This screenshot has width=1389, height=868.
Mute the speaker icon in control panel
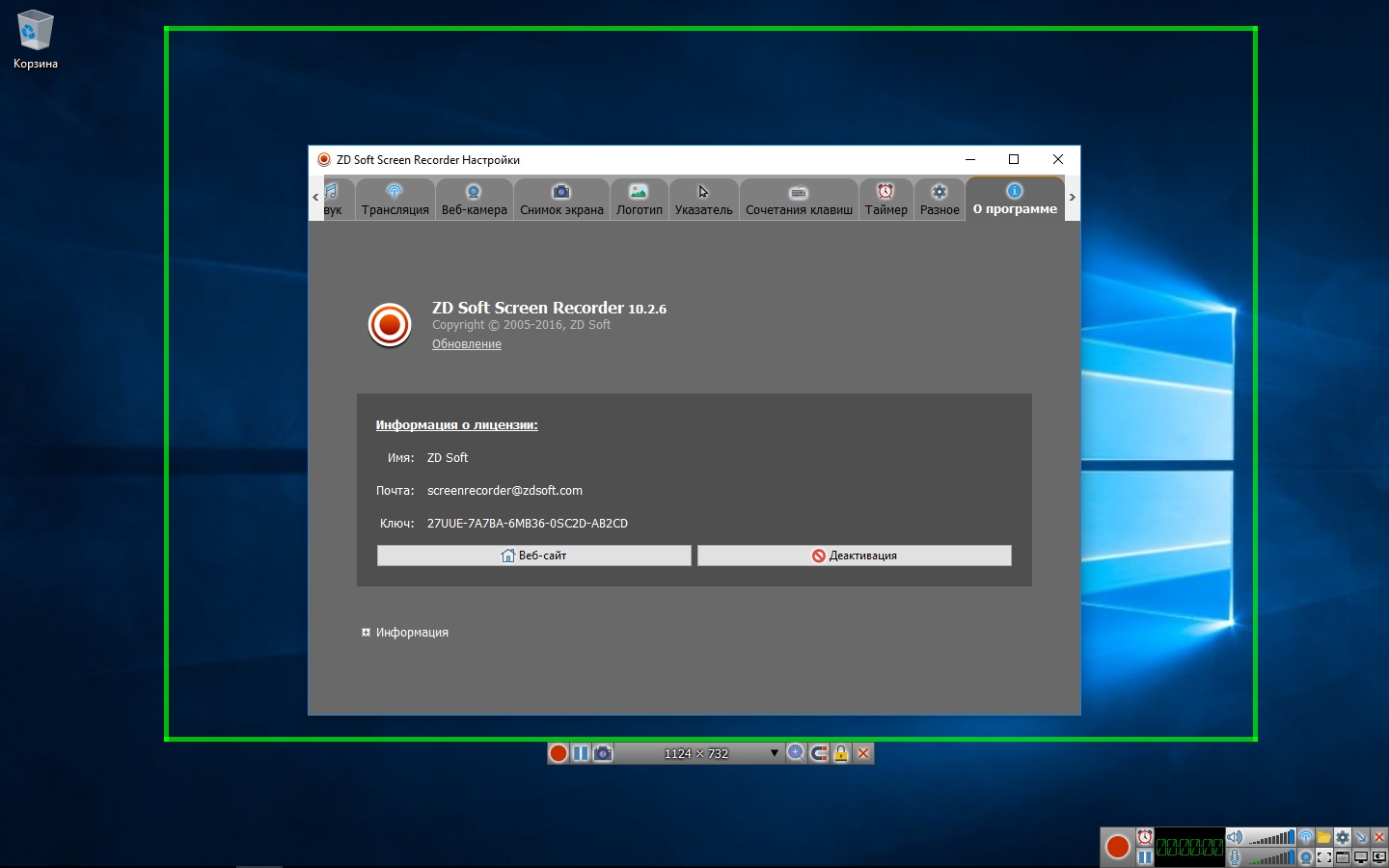click(1235, 837)
